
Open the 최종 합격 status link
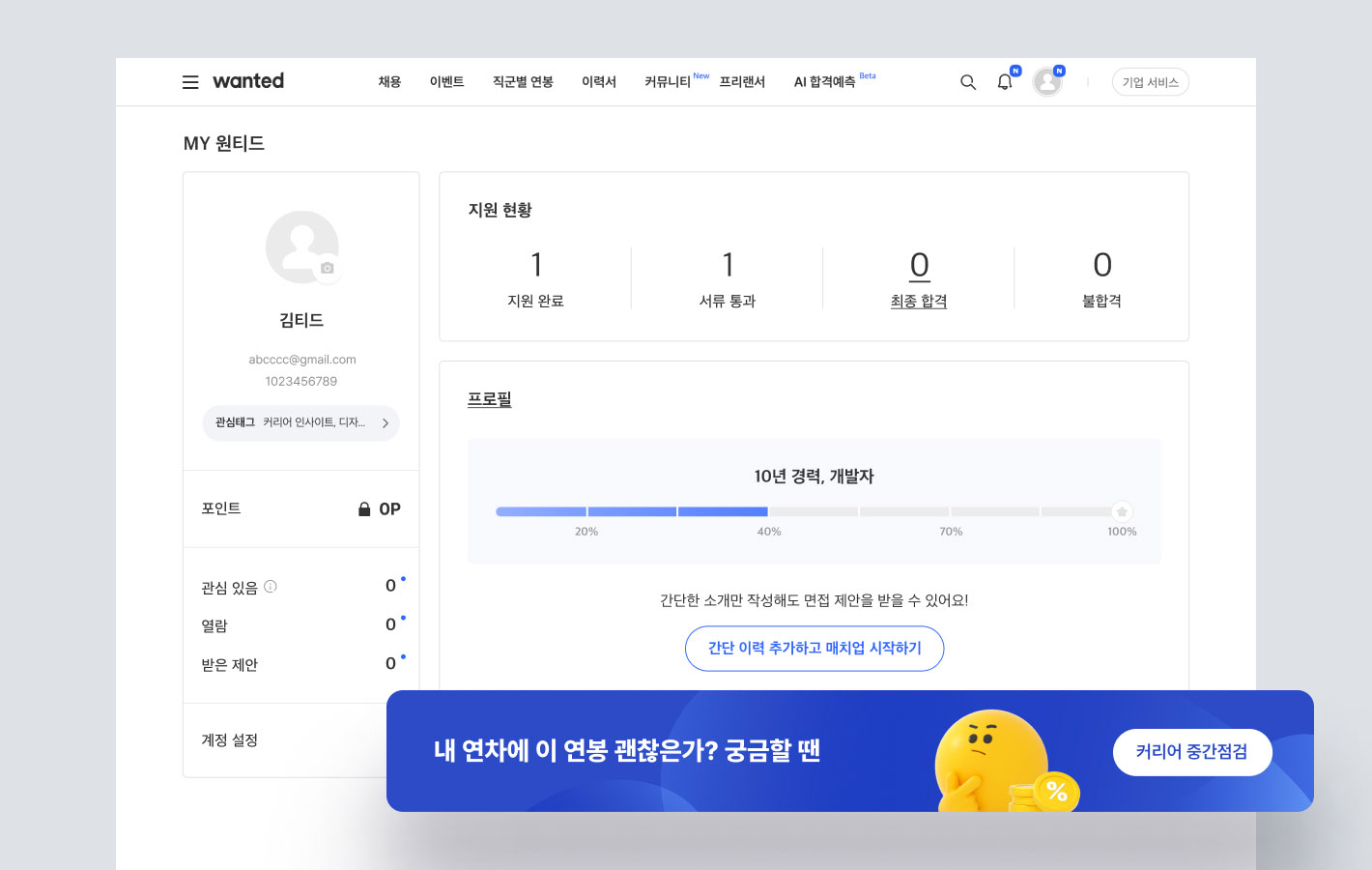919,302
